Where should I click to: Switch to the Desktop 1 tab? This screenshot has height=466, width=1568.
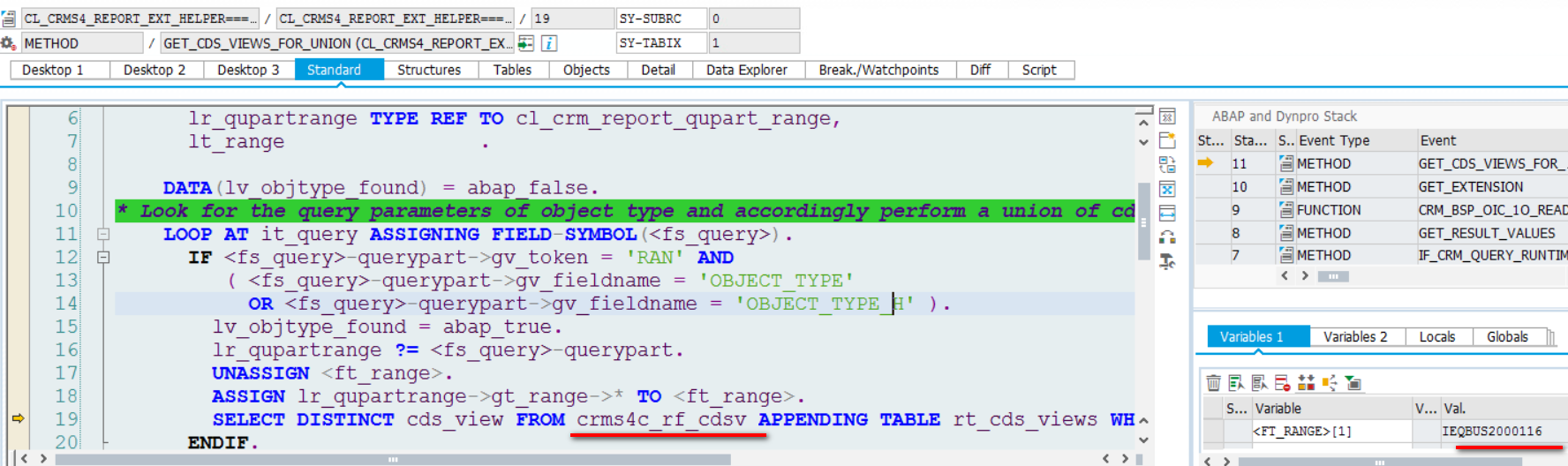point(60,70)
